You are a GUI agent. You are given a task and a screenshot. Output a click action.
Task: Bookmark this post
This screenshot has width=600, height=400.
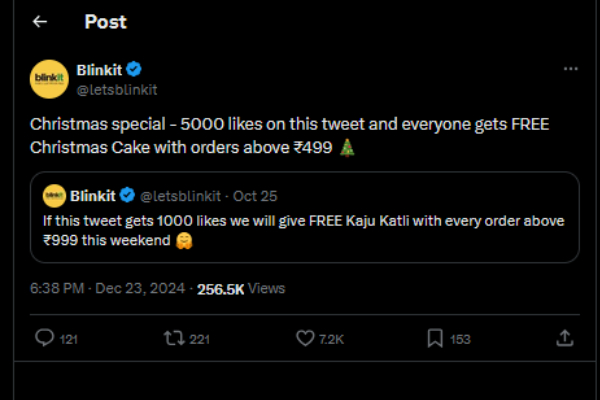436,339
